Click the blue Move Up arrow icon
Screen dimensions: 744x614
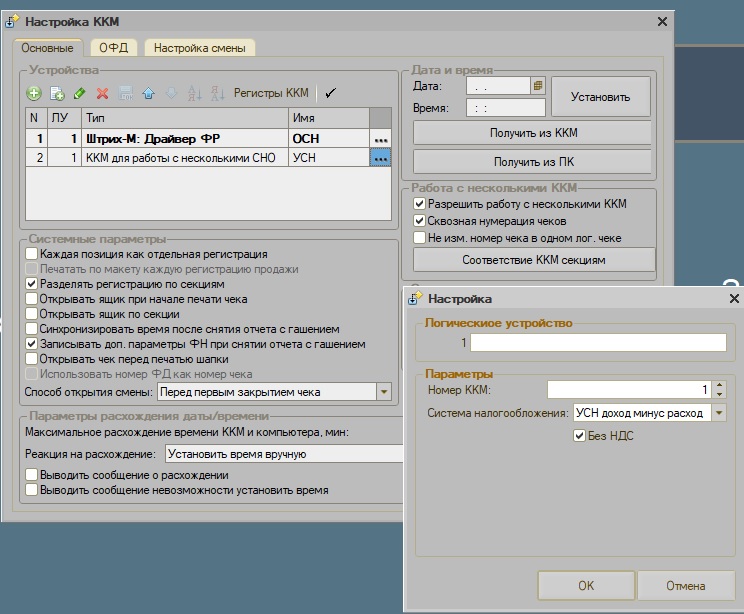point(148,93)
